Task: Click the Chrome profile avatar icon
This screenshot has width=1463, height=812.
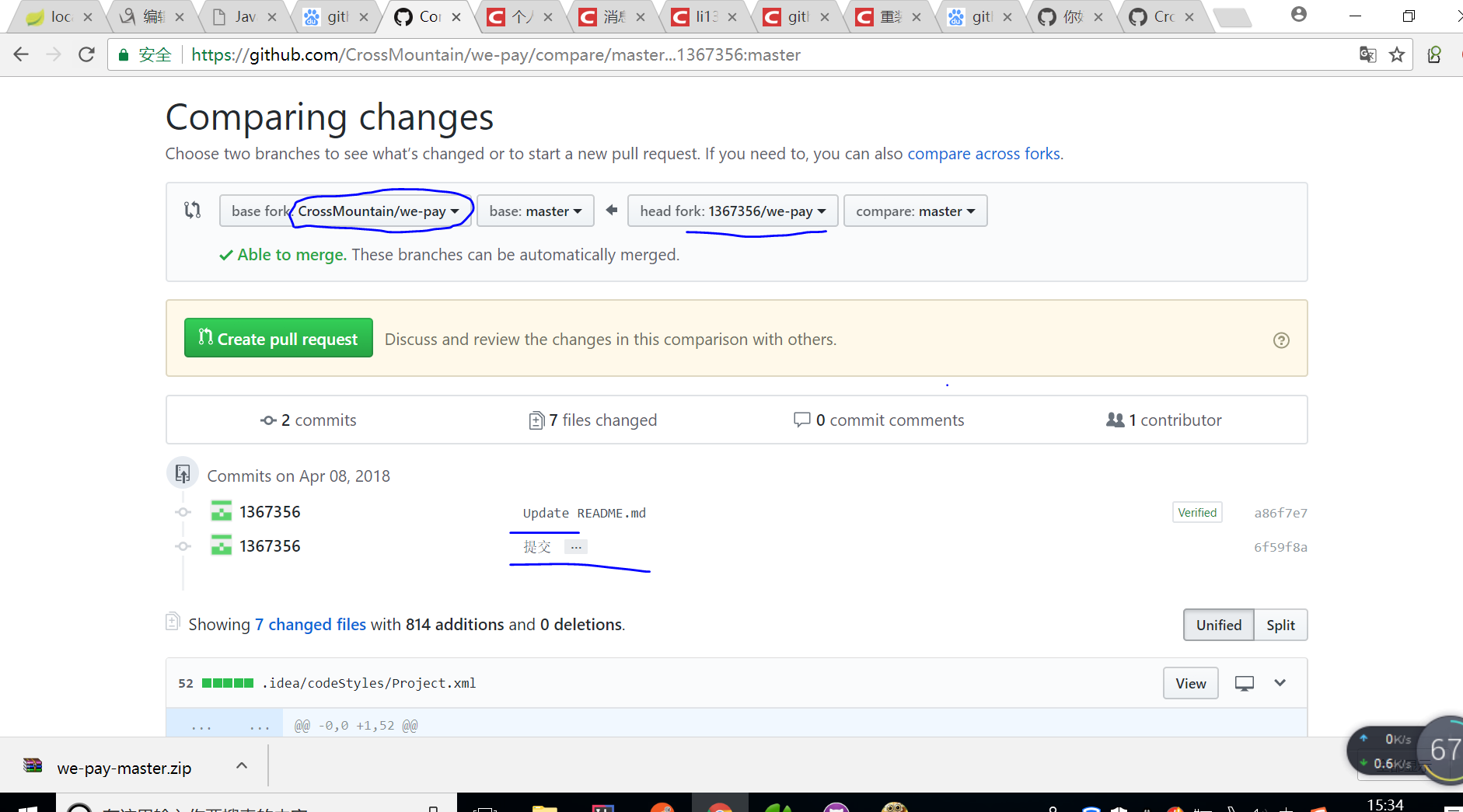Action: [x=1298, y=15]
